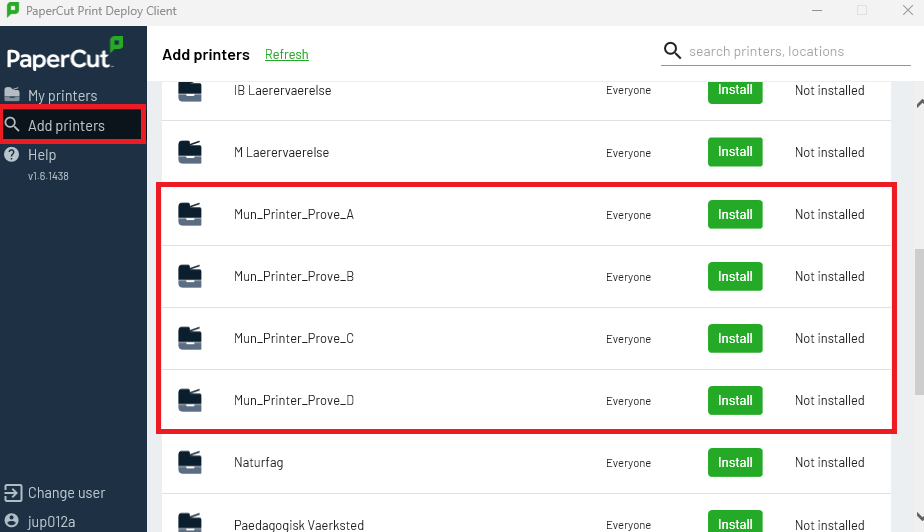Click Not installed status for M Laerervaerelse
Image resolution: width=924 pixels, height=532 pixels.
point(830,152)
